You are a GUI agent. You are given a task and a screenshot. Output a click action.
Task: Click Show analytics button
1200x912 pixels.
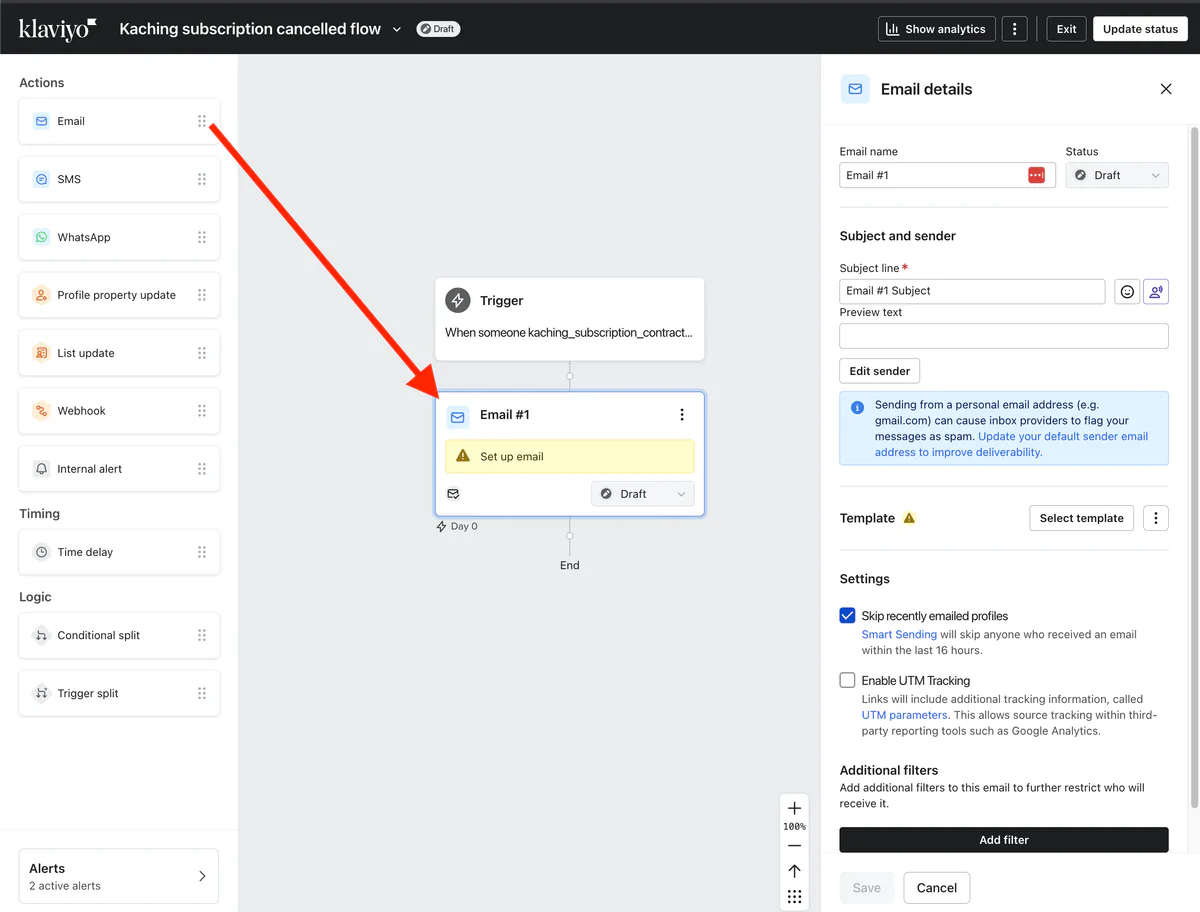coord(937,29)
